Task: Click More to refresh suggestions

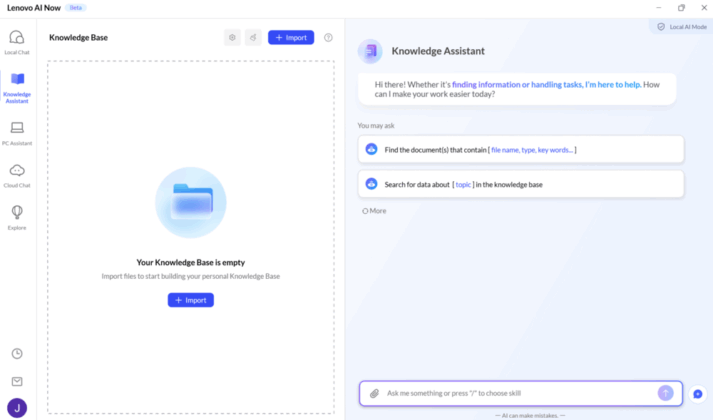Action: (374, 211)
